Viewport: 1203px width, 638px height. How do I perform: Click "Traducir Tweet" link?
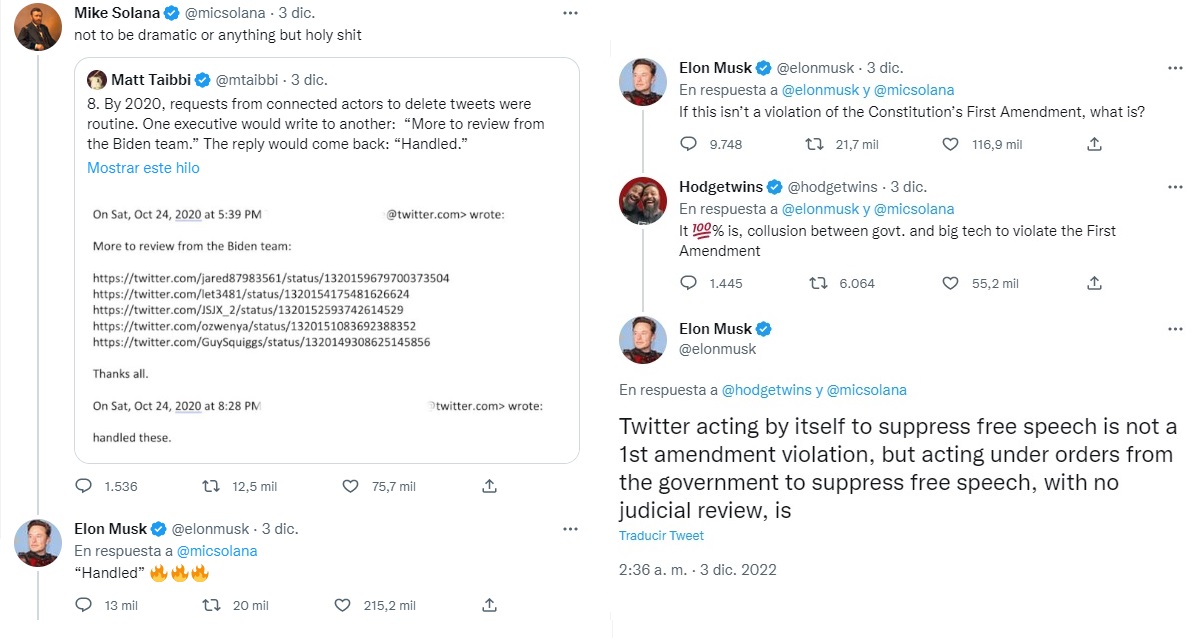661,536
